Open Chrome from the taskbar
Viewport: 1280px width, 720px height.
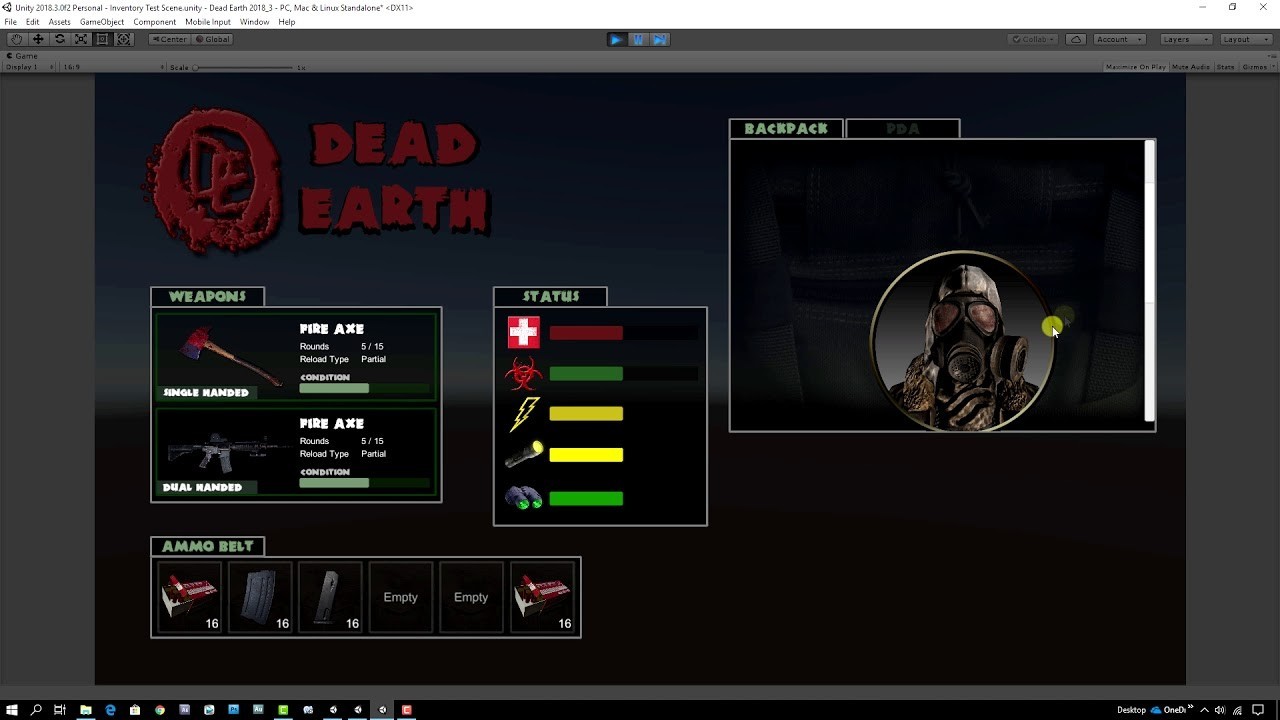click(160, 710)
